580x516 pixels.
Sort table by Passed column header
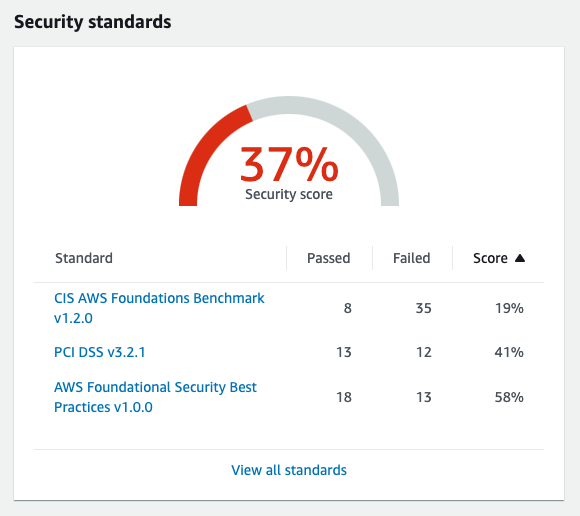tap(328, 258)
